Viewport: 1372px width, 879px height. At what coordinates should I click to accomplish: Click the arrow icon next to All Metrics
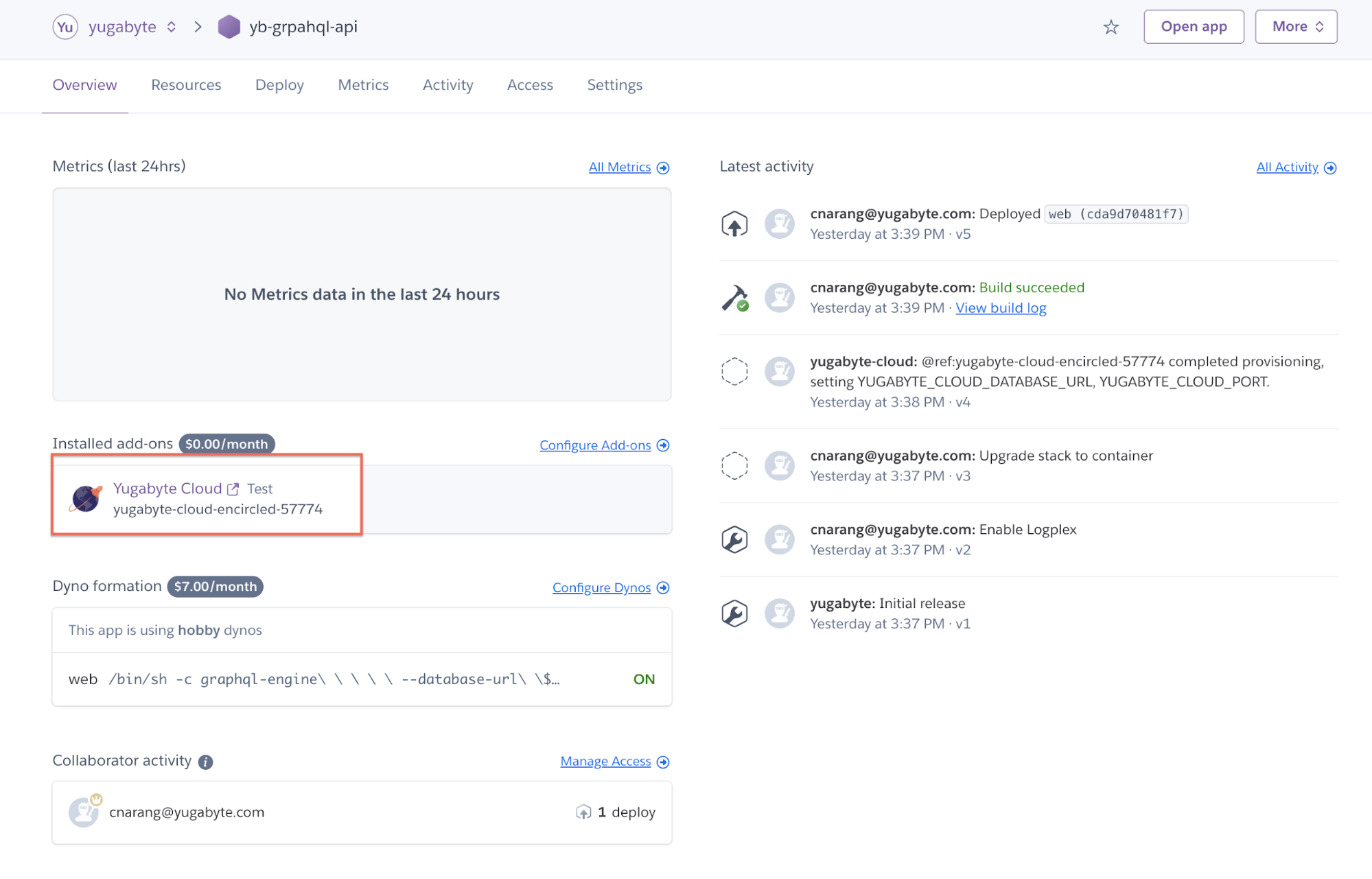click(x=663, y=168)
